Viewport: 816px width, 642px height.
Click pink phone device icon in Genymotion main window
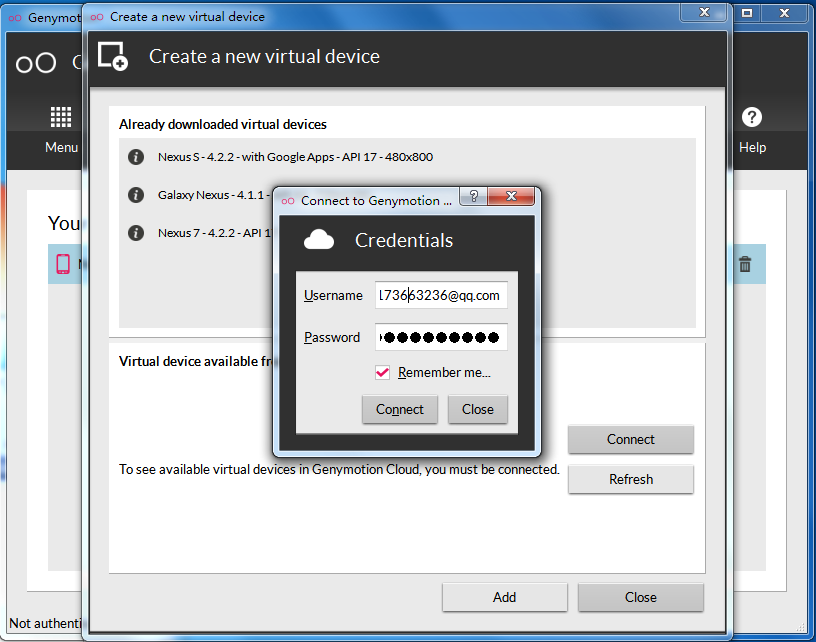63,264
